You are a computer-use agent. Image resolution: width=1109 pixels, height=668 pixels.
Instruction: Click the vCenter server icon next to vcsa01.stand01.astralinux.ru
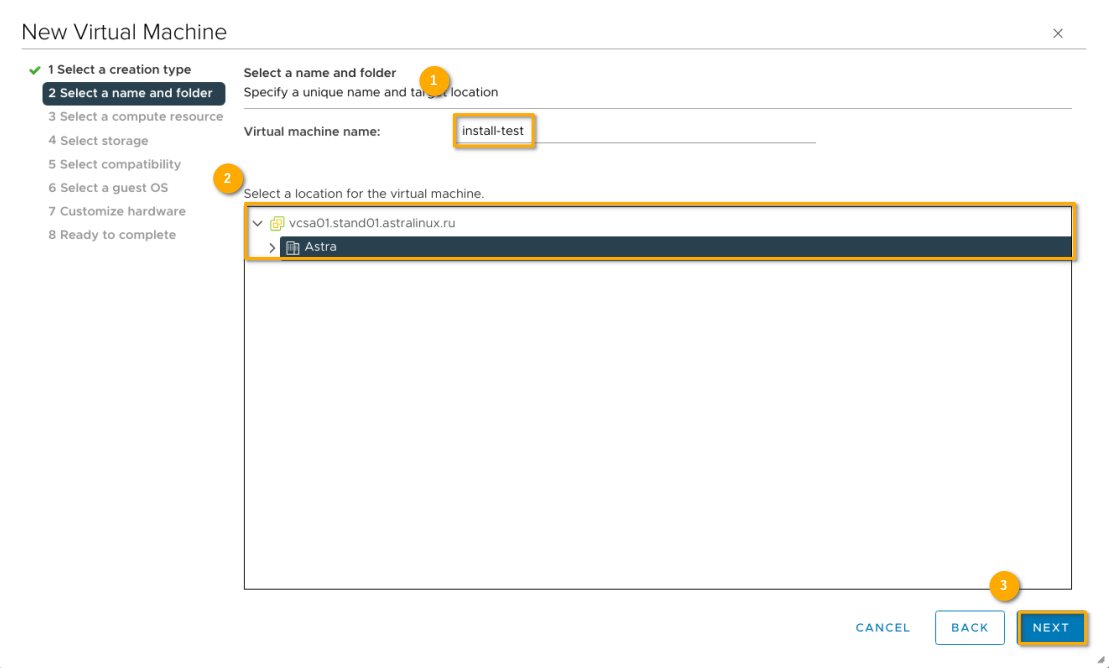coord(277,223)
